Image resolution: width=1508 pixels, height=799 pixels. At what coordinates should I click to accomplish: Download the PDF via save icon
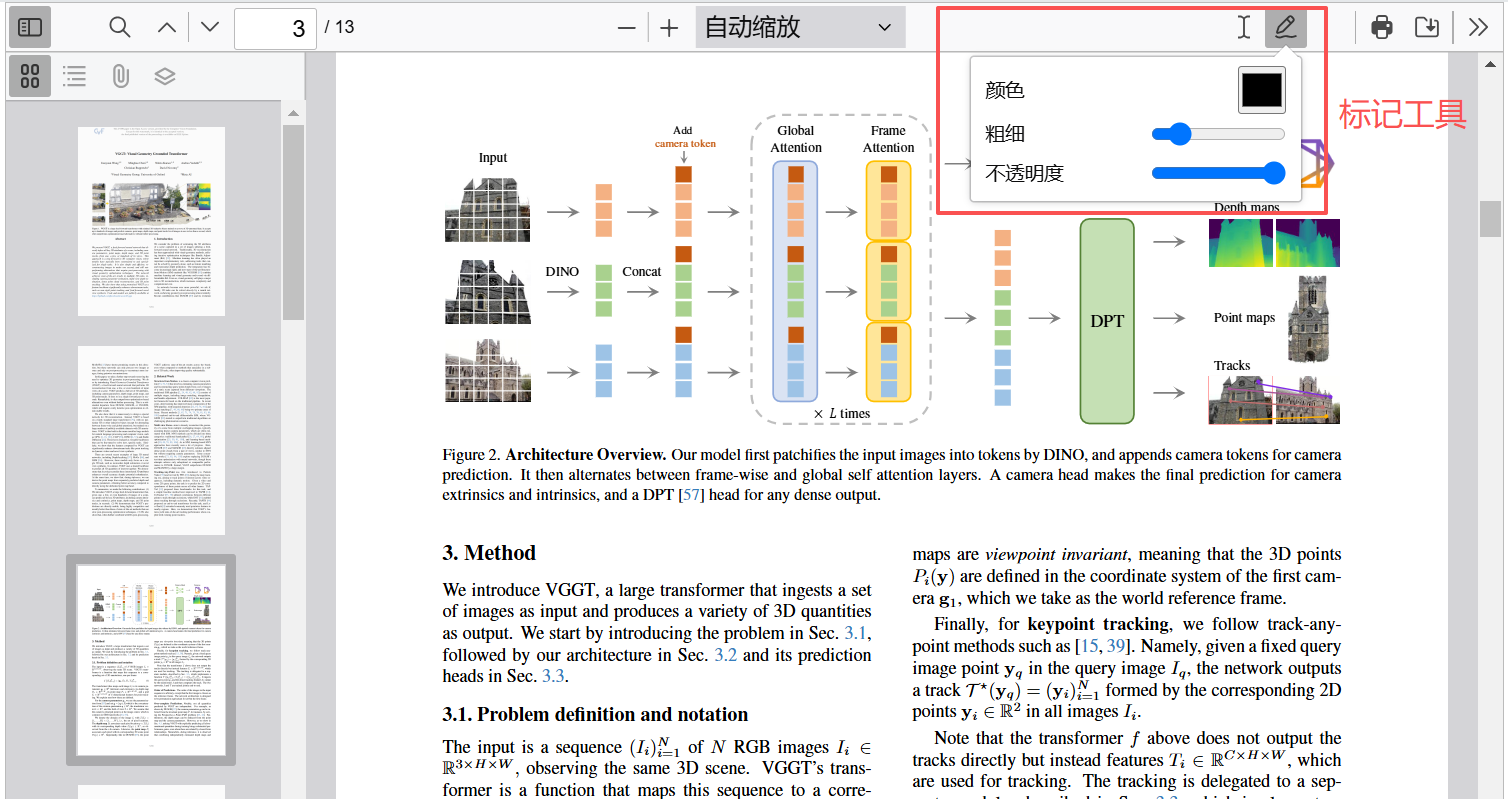click(x=1427, y=27)
